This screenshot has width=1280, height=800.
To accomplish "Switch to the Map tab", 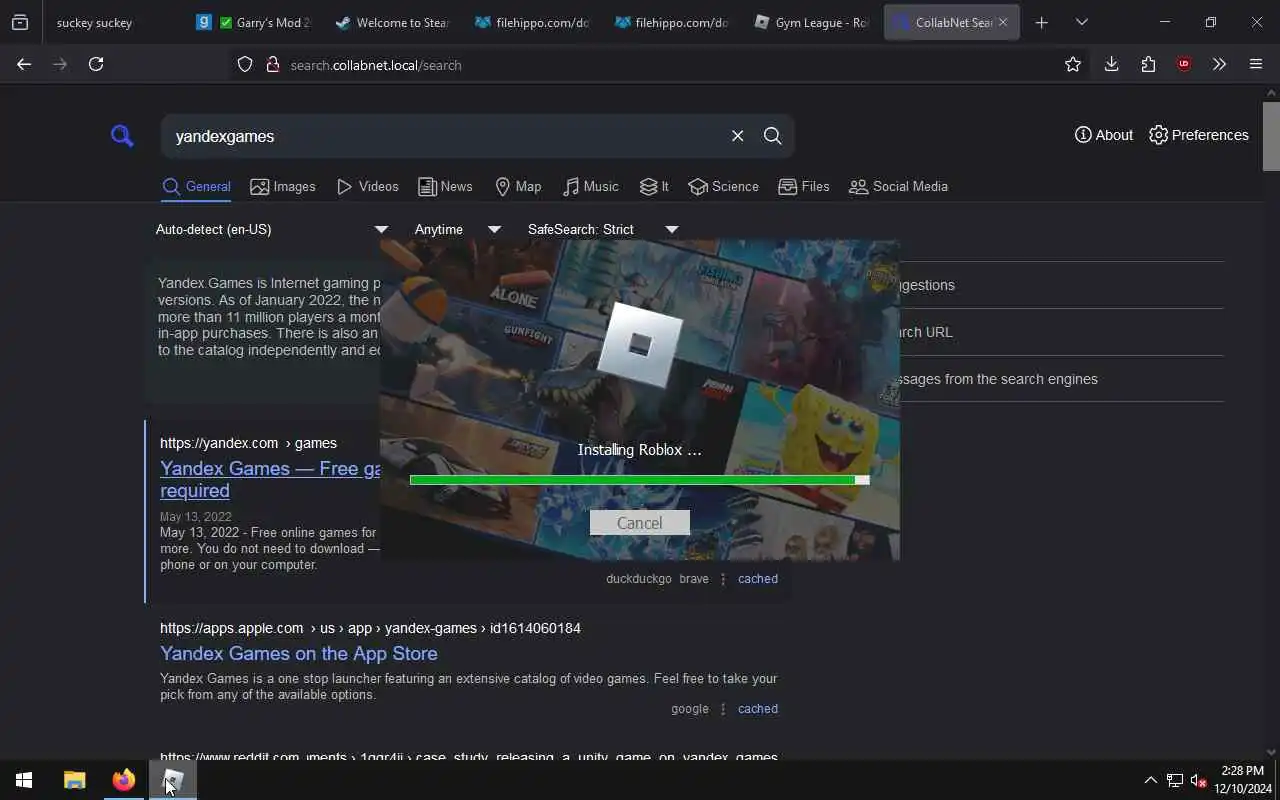I will coord(518,186).
